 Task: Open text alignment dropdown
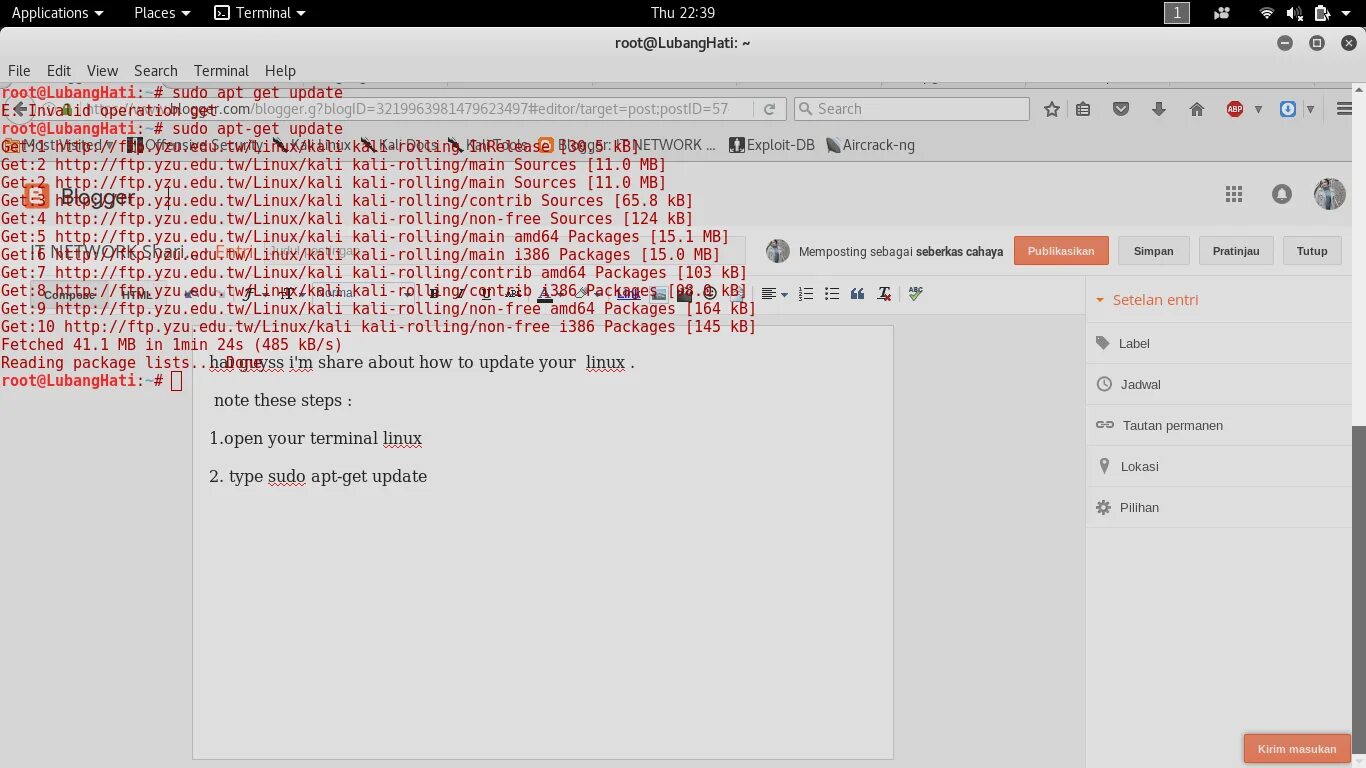pos(774,294)
